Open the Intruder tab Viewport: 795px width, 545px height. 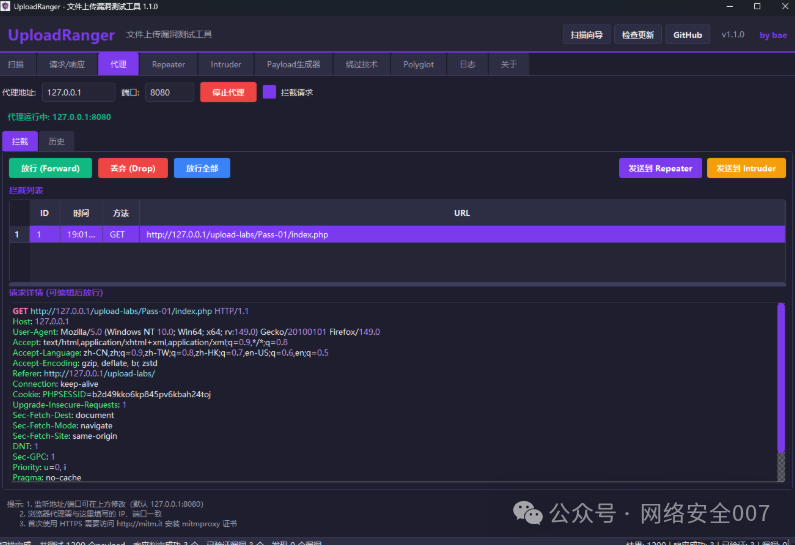(226, 64)
